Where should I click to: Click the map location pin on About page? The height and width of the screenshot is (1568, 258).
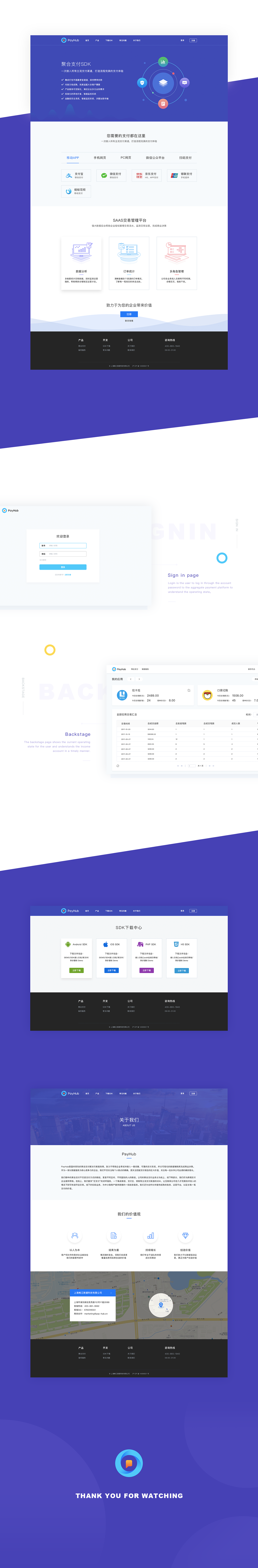click(161, 1305)
